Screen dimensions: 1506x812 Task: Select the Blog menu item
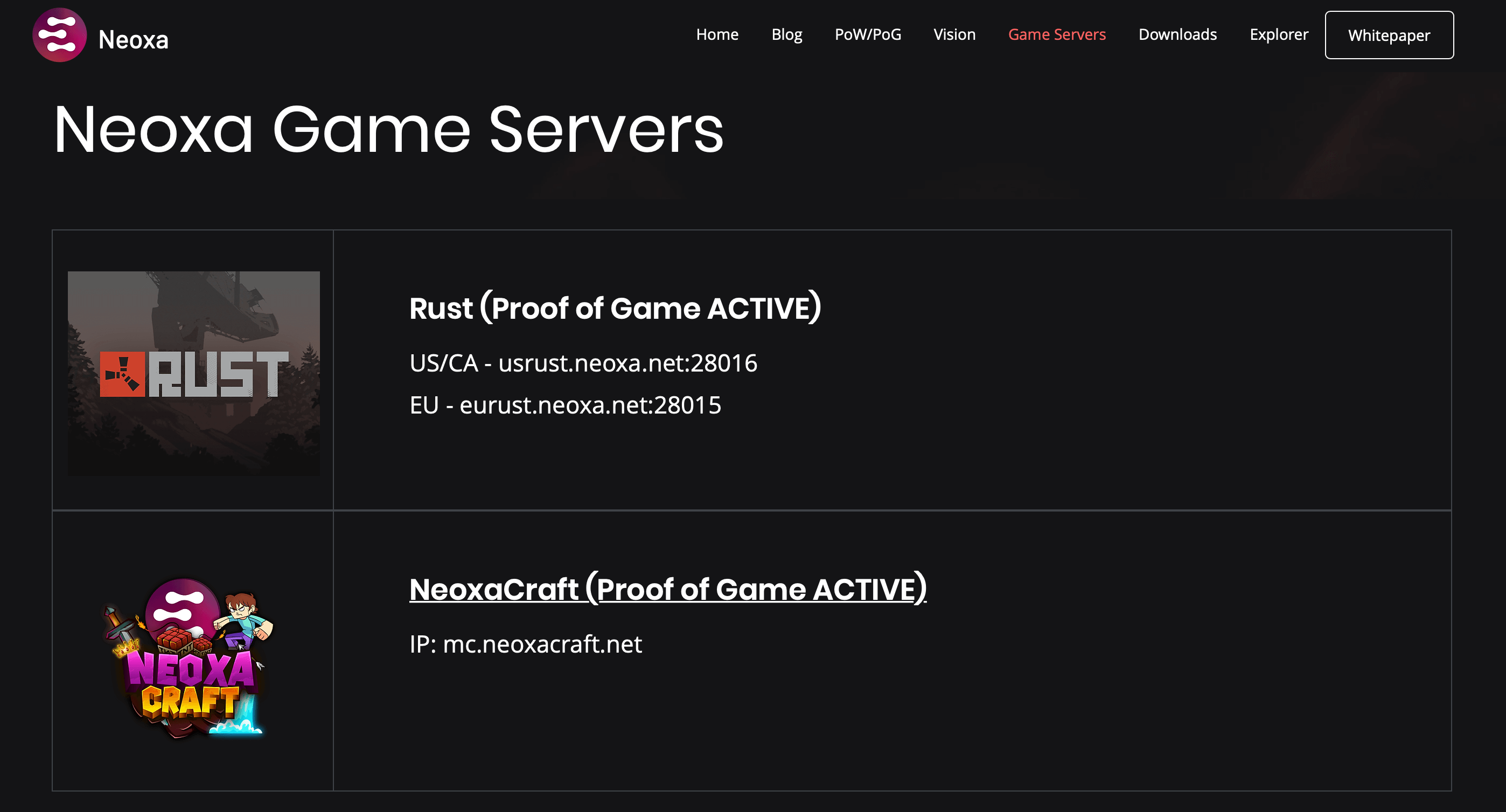click(x=786, y=34)
